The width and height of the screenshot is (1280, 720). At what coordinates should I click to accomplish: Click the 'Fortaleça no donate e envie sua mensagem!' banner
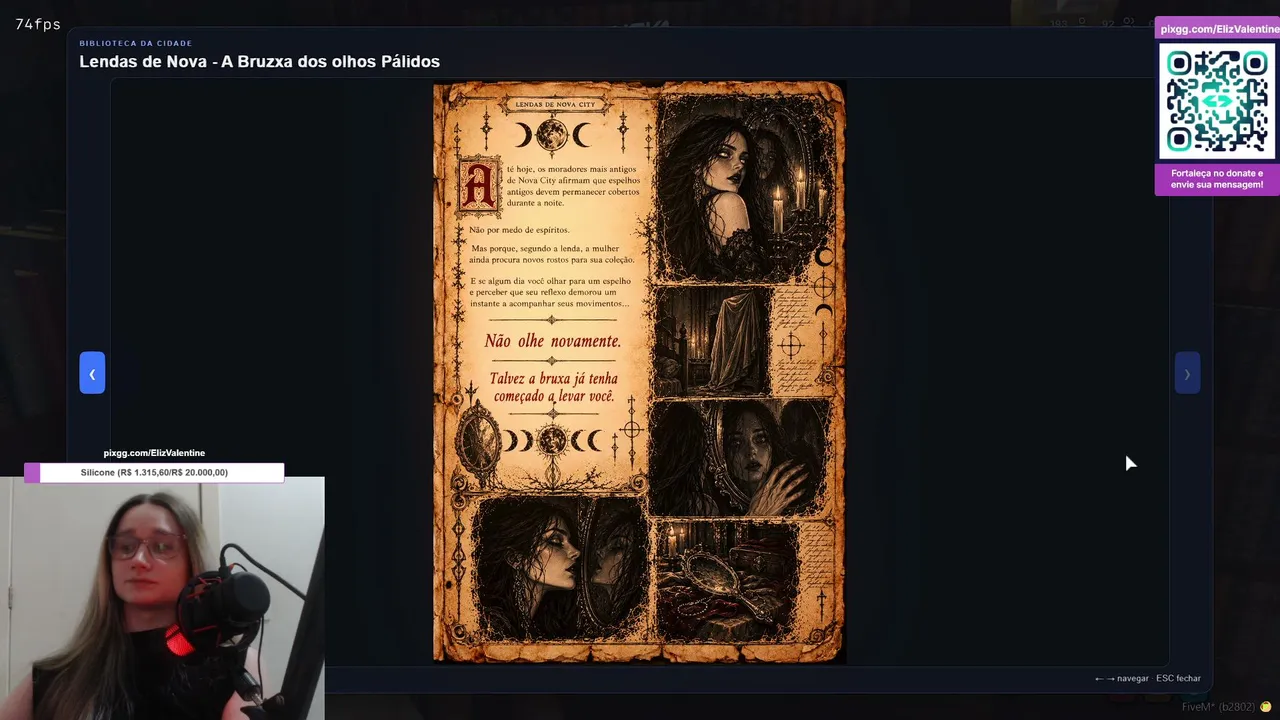(1217, 179)
